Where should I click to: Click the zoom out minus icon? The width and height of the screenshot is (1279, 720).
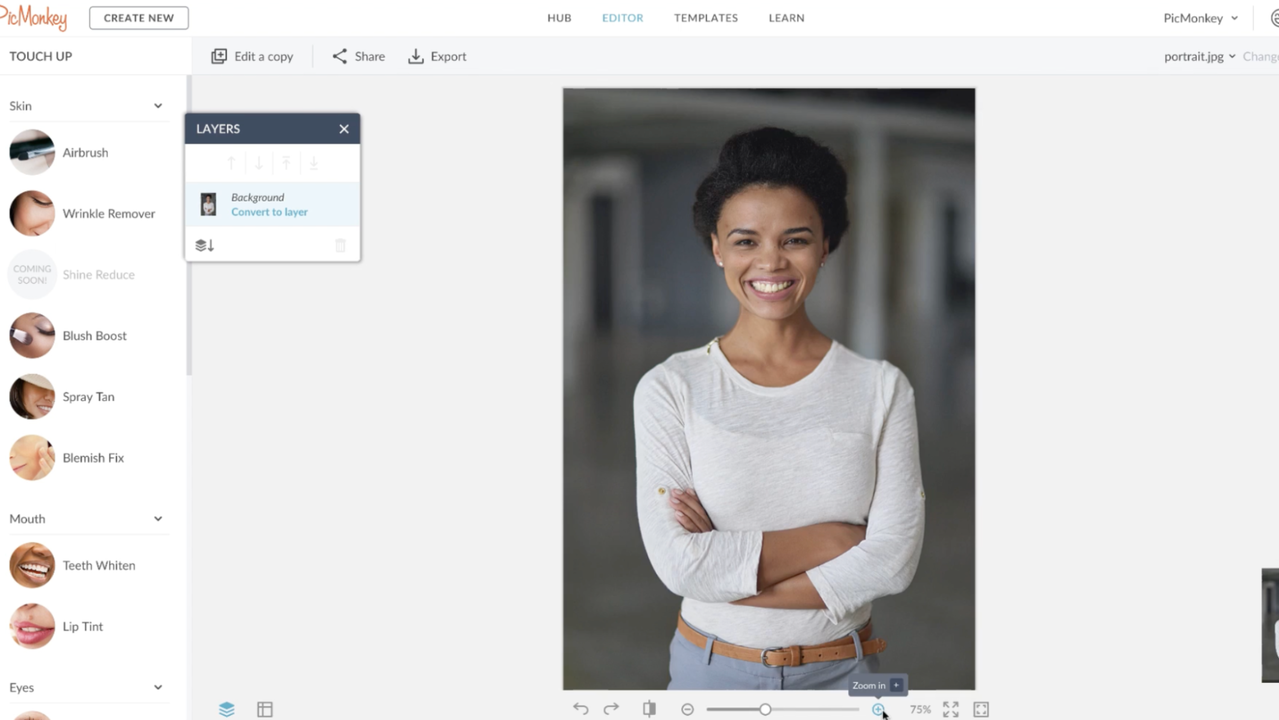coord(687,709)
